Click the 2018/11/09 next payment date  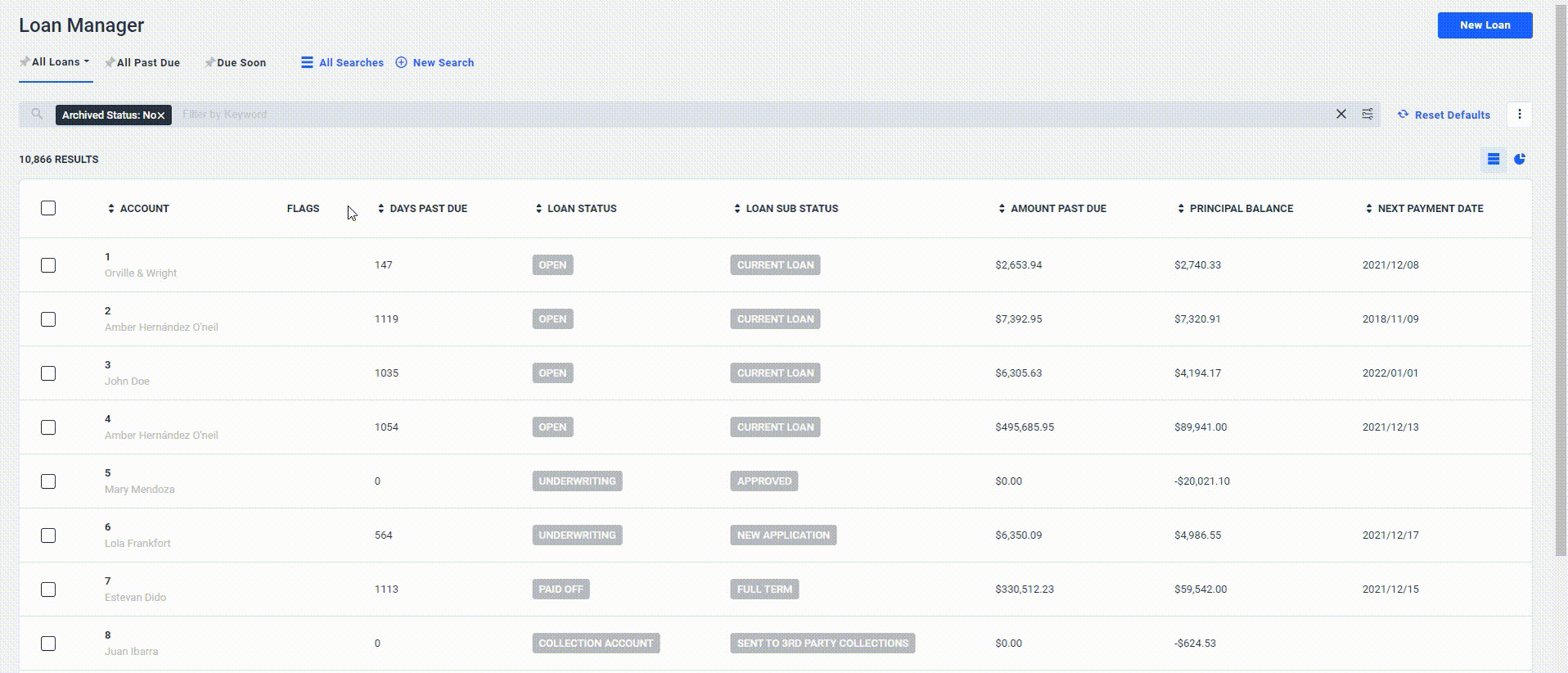(x=1390, y=319)
